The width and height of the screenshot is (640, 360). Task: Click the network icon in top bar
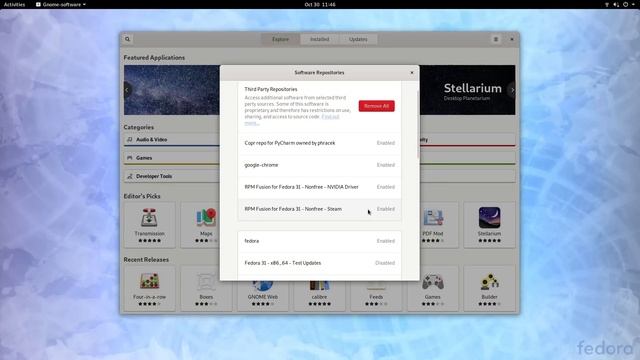click(607, 4)
